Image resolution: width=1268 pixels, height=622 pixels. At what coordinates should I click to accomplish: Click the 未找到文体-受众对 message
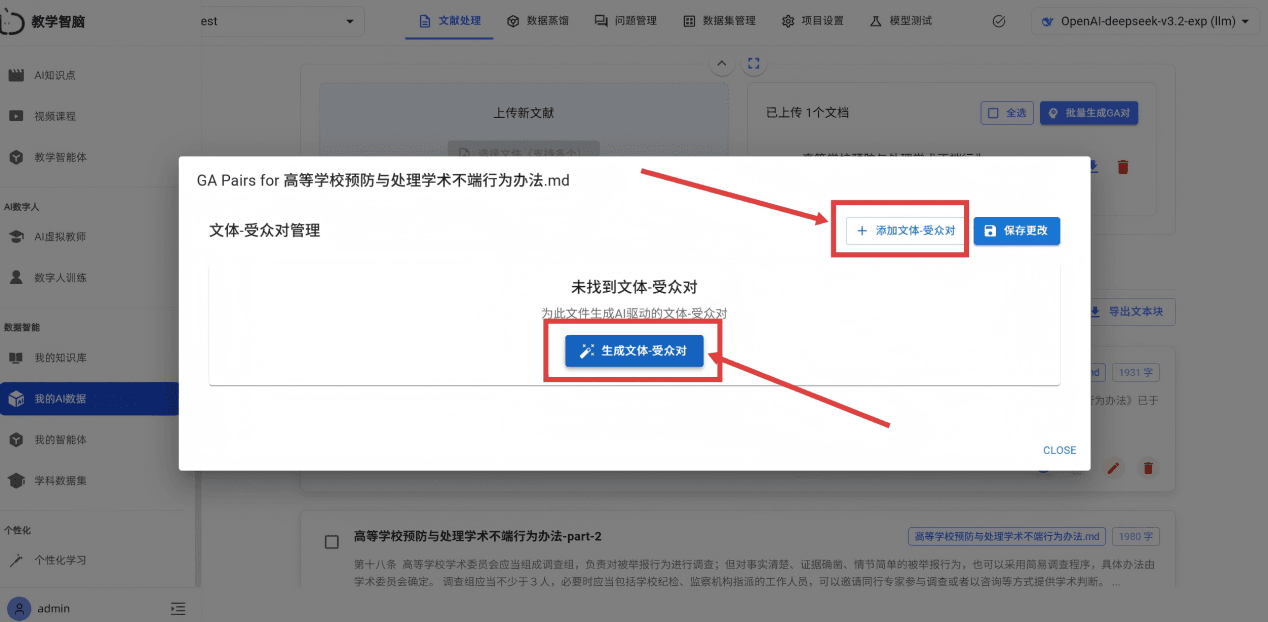pyautogui.click(x=634, y=287)
